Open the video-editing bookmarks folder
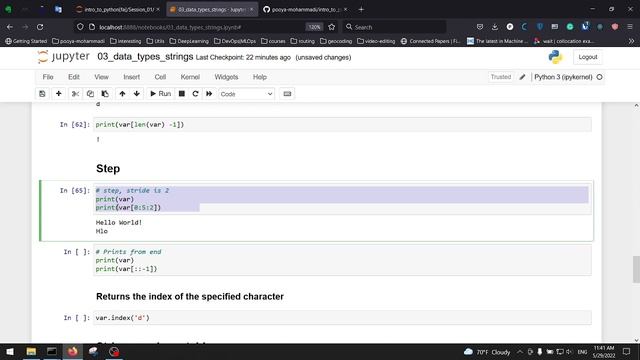Image resolution: width=640 pixels, height=360 pixels. click(376, 41)
